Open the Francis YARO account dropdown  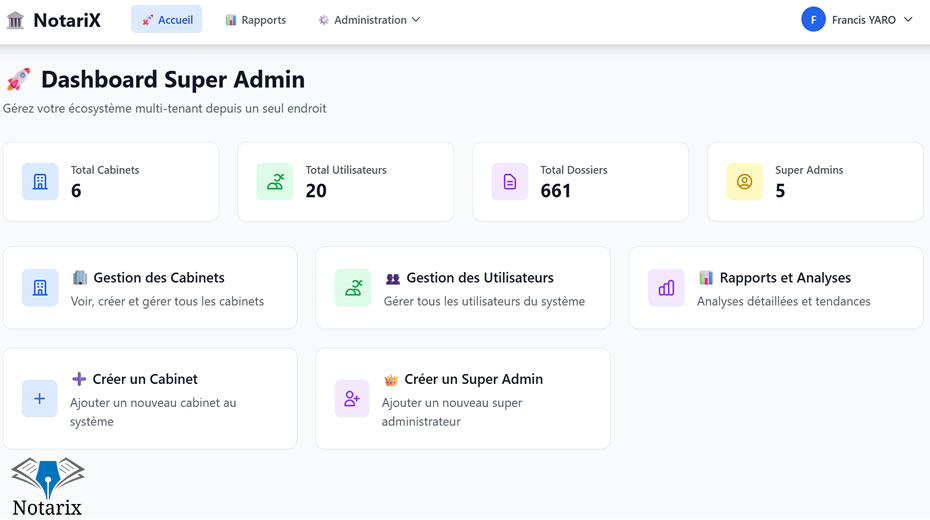tap(863, 20)
